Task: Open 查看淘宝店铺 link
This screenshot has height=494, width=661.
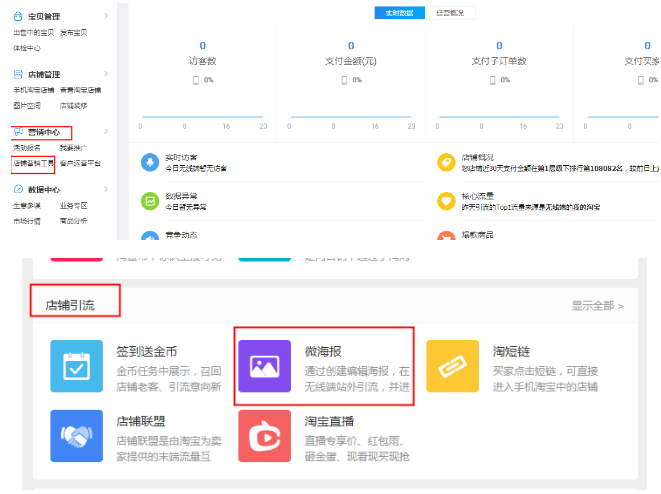Action: (x=81, y=90)
